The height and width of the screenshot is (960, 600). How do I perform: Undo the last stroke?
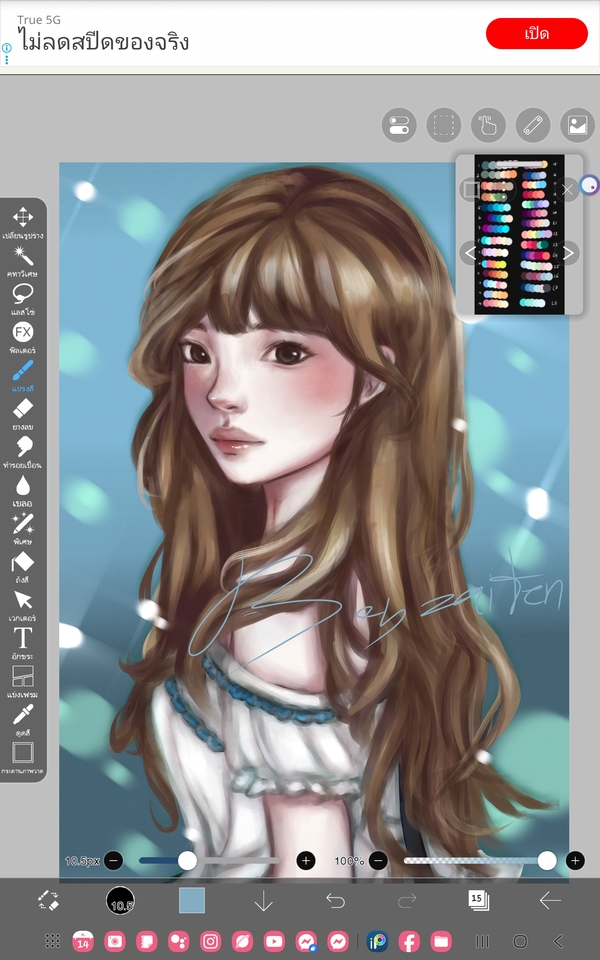click(336, 901)
